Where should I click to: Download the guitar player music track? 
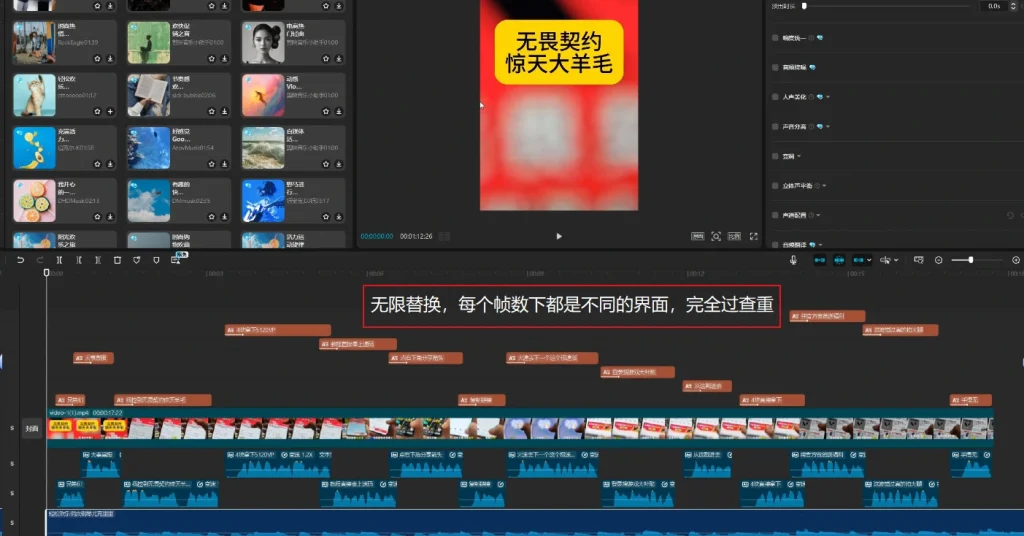coord(338,217)
